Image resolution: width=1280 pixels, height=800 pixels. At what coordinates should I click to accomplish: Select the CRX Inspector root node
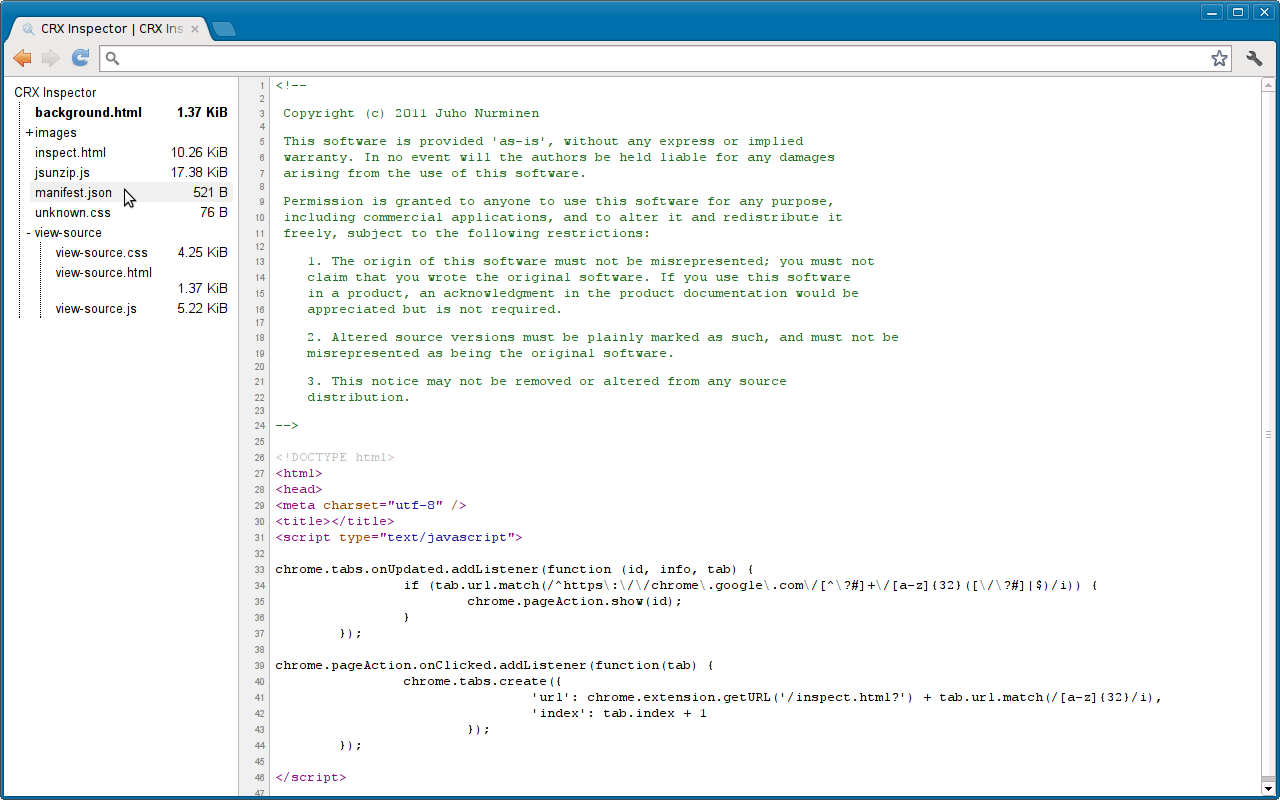[55, 93]
